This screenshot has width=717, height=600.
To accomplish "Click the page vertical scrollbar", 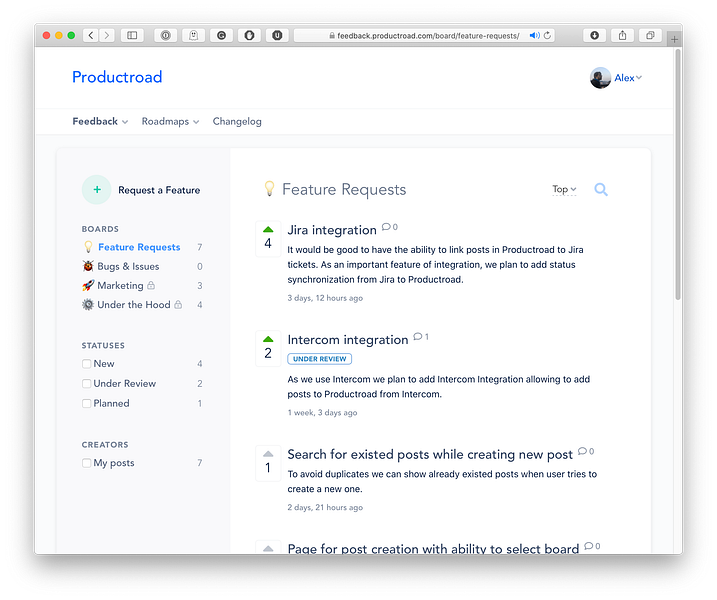I will [678, 174].
